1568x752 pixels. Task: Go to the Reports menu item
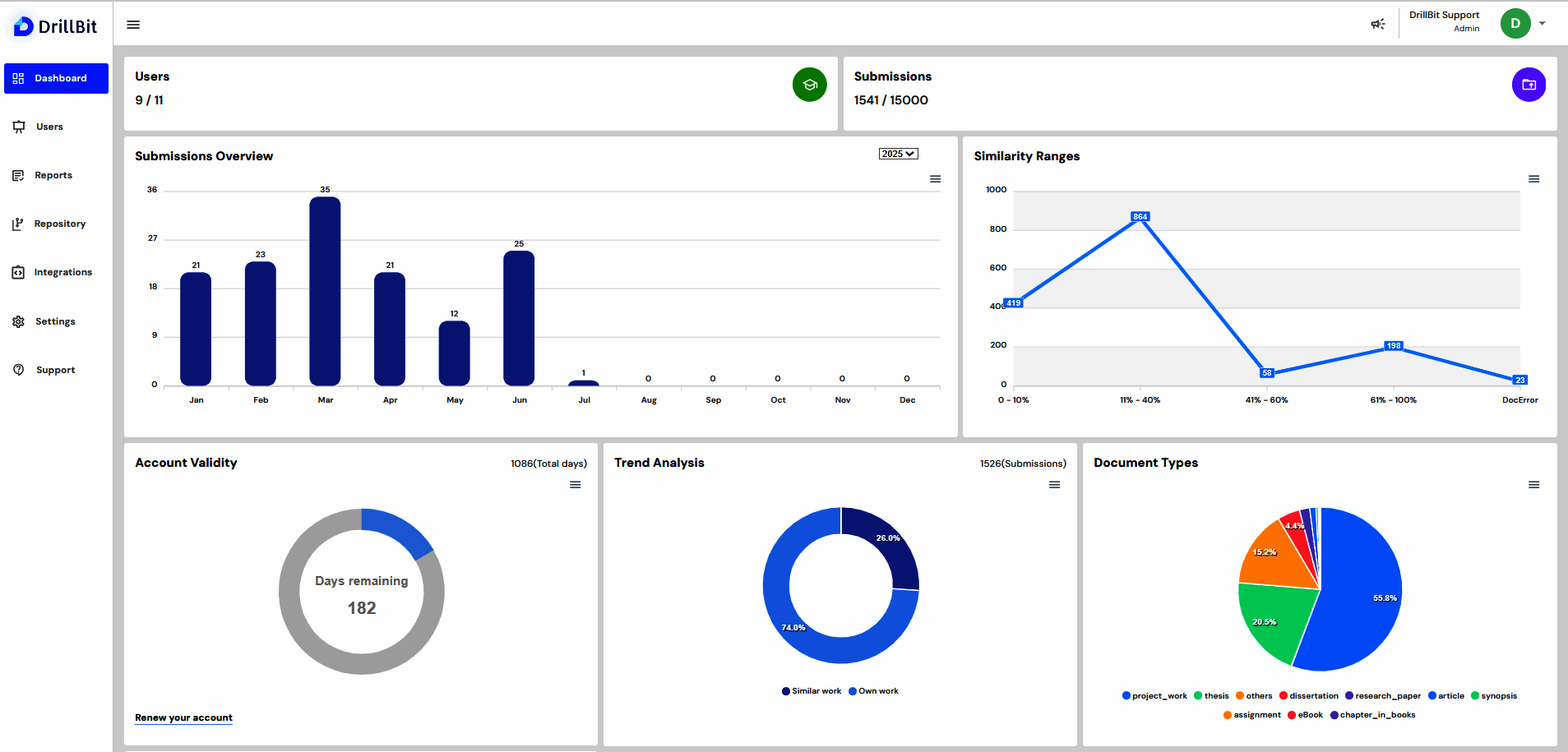click(55, 175)
